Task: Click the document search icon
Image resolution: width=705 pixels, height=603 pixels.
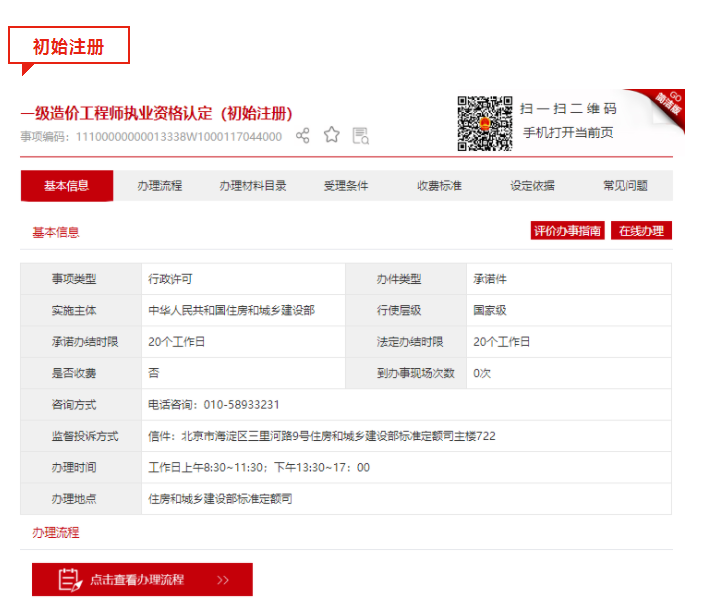Action: click(360, 135)
